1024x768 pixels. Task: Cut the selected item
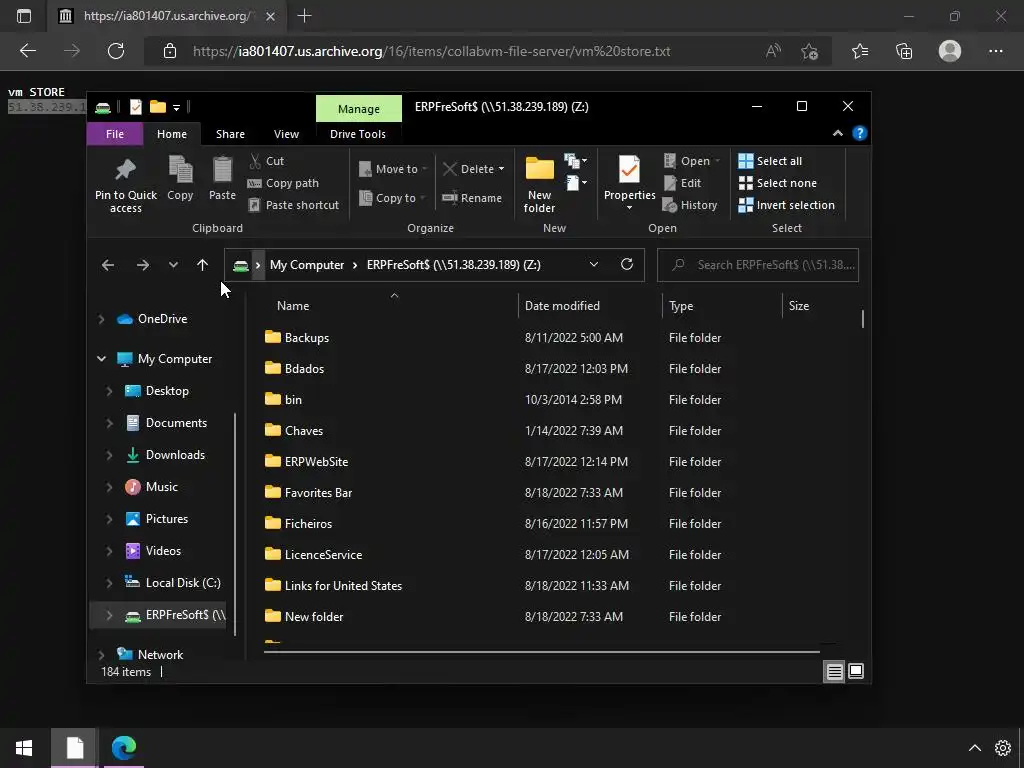coord(266,161)
